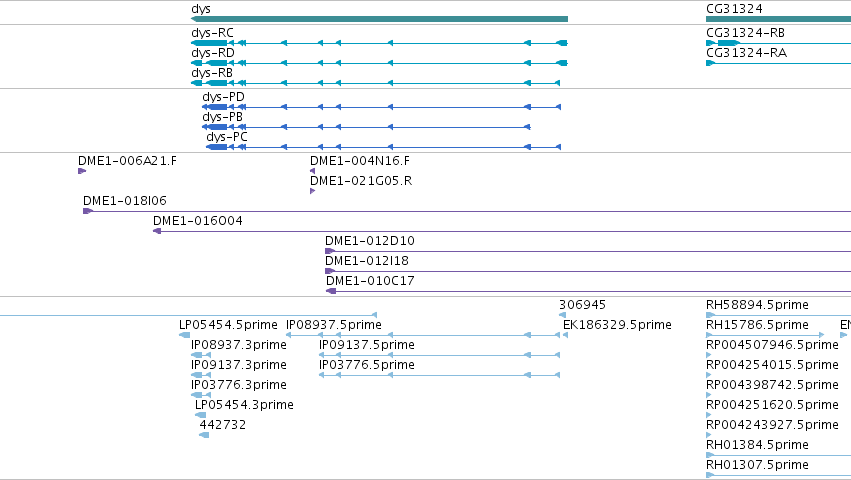Click the RH01307.5prime EST label
This screenshot has height=480, width=851.
click(757, 465)
